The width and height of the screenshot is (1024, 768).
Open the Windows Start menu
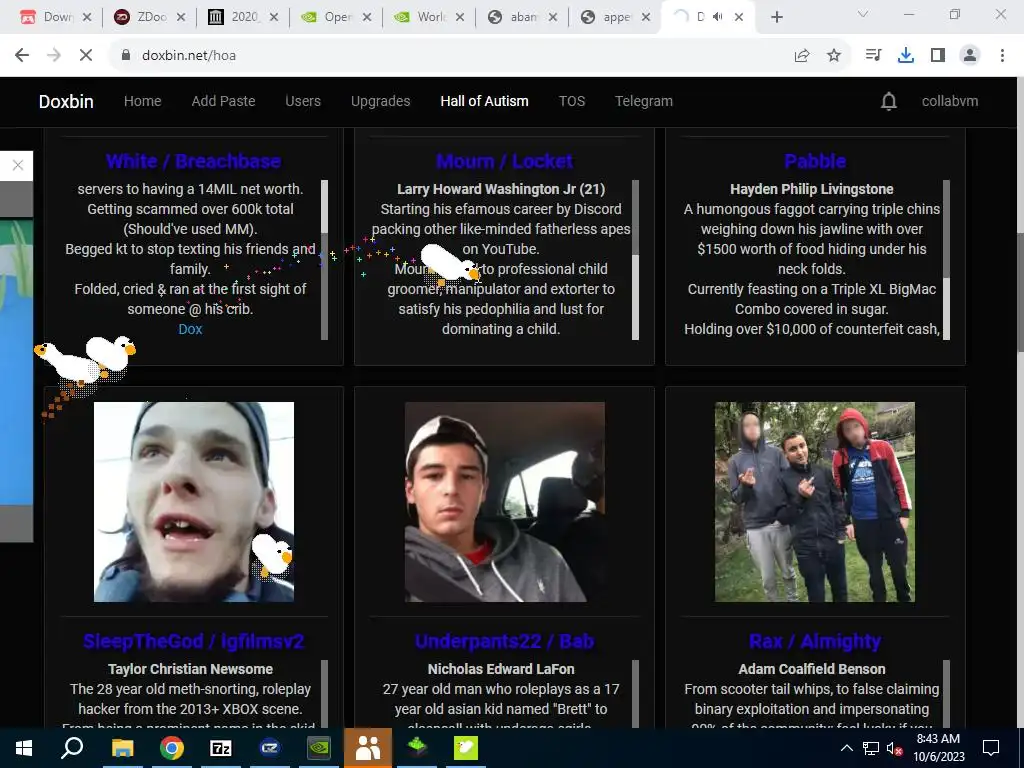click(x=24, y=748)
